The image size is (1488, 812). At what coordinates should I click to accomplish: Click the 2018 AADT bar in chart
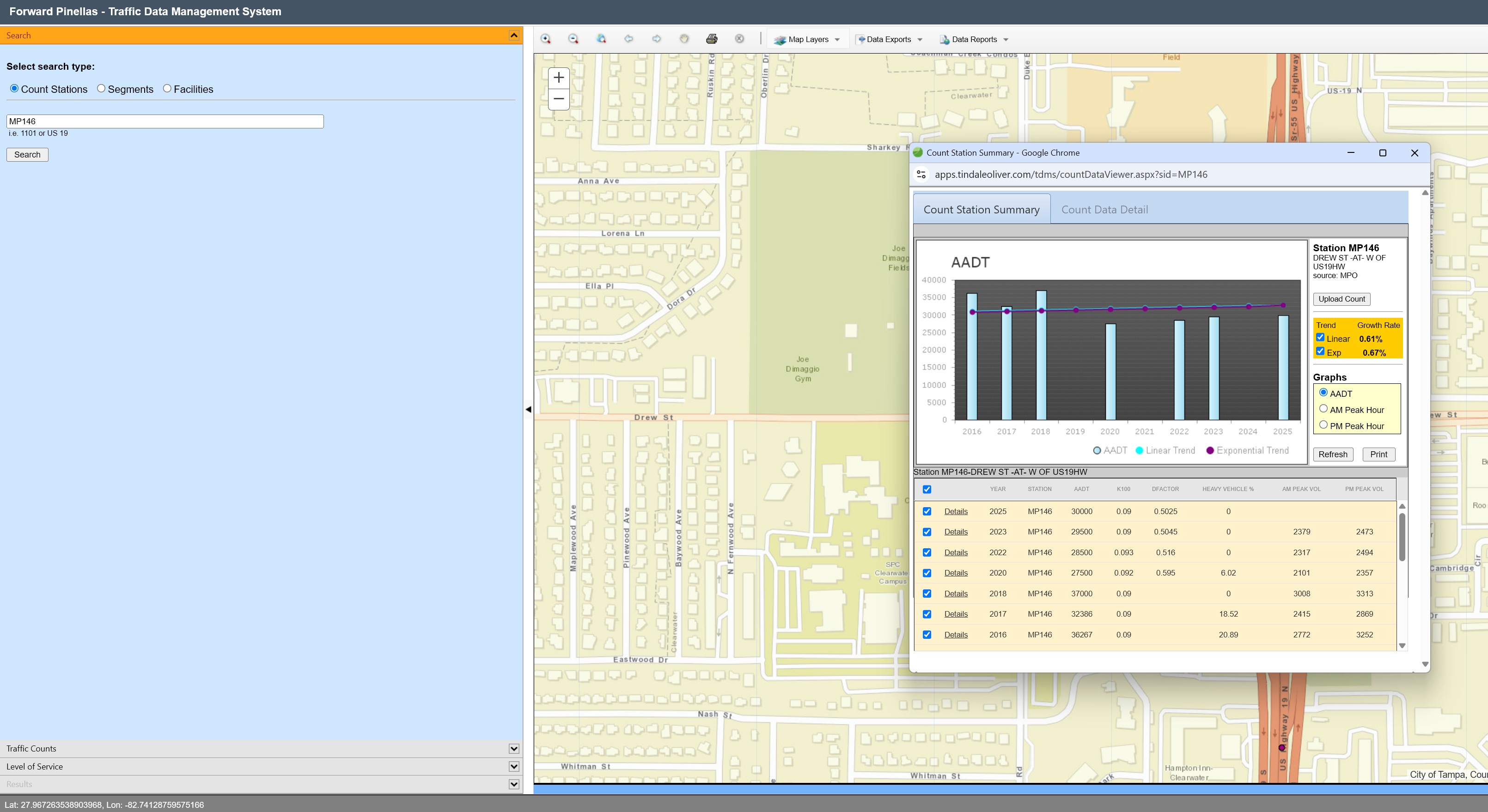tap(1041, 355)
